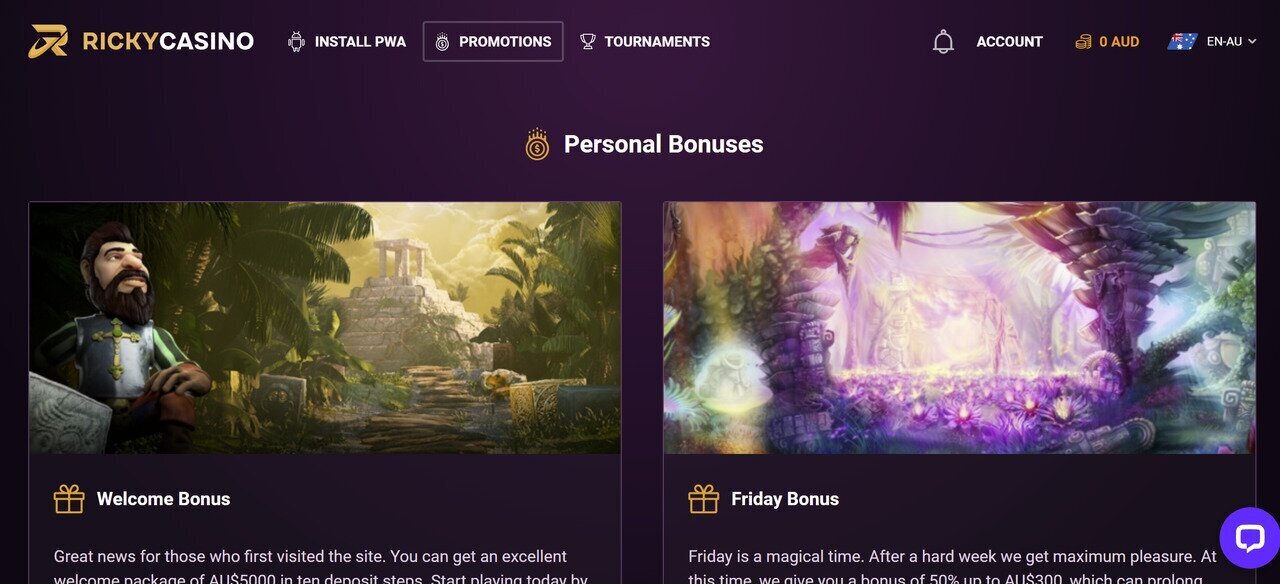Click the Friday Bonus gift icon
Image resolution: width=1280 pixels, height=584 pixels.
click(704, 499)
